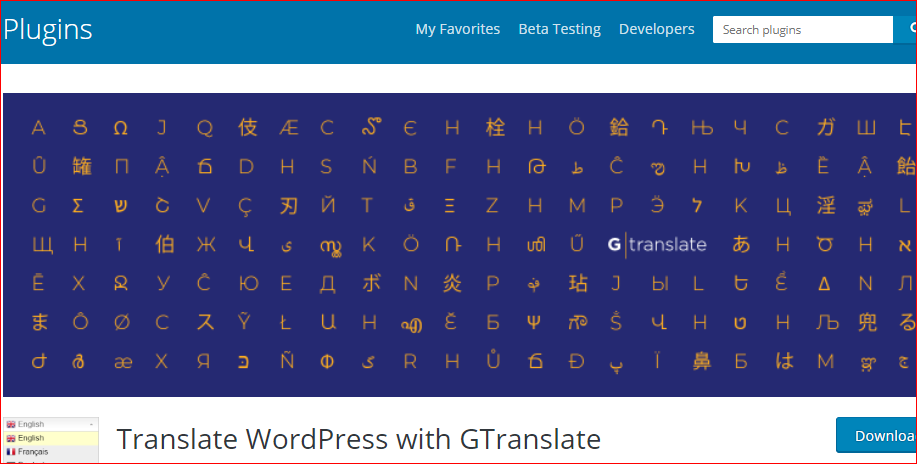Select highlighted English option in list

pyautogui.click(x=51, y=438)
